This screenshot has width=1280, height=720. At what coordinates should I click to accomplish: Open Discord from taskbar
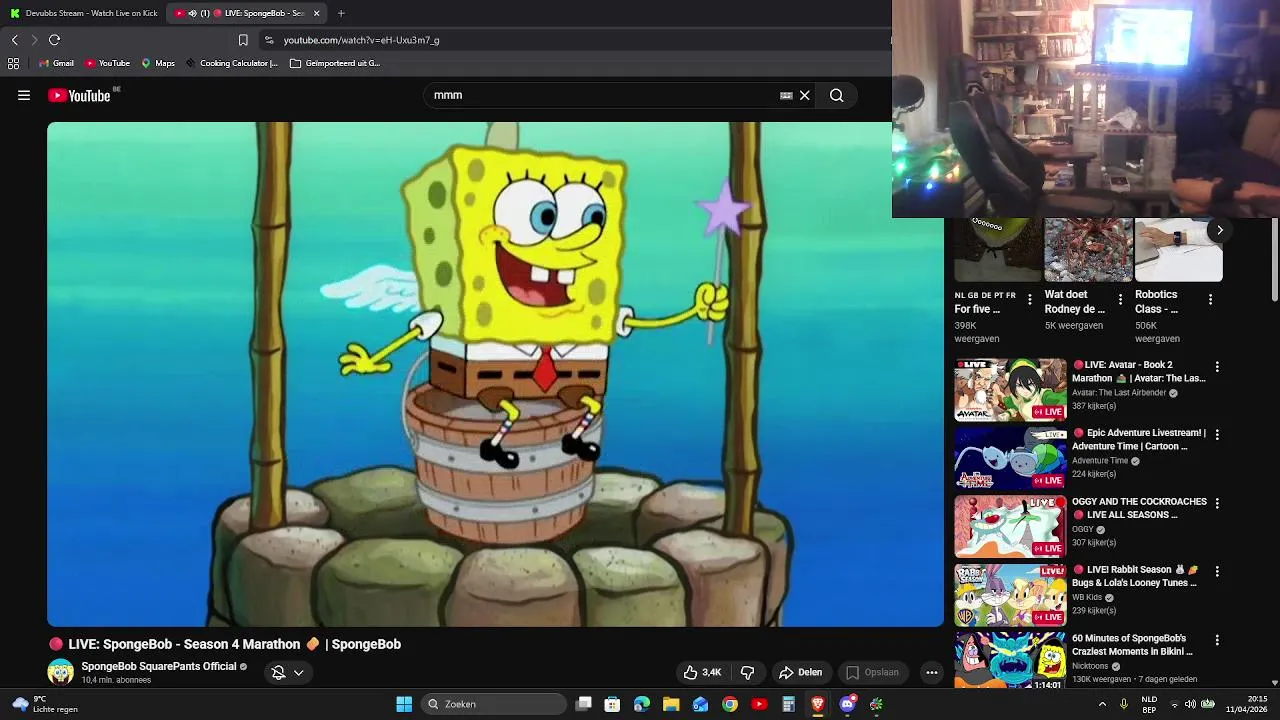pos(848,704)
